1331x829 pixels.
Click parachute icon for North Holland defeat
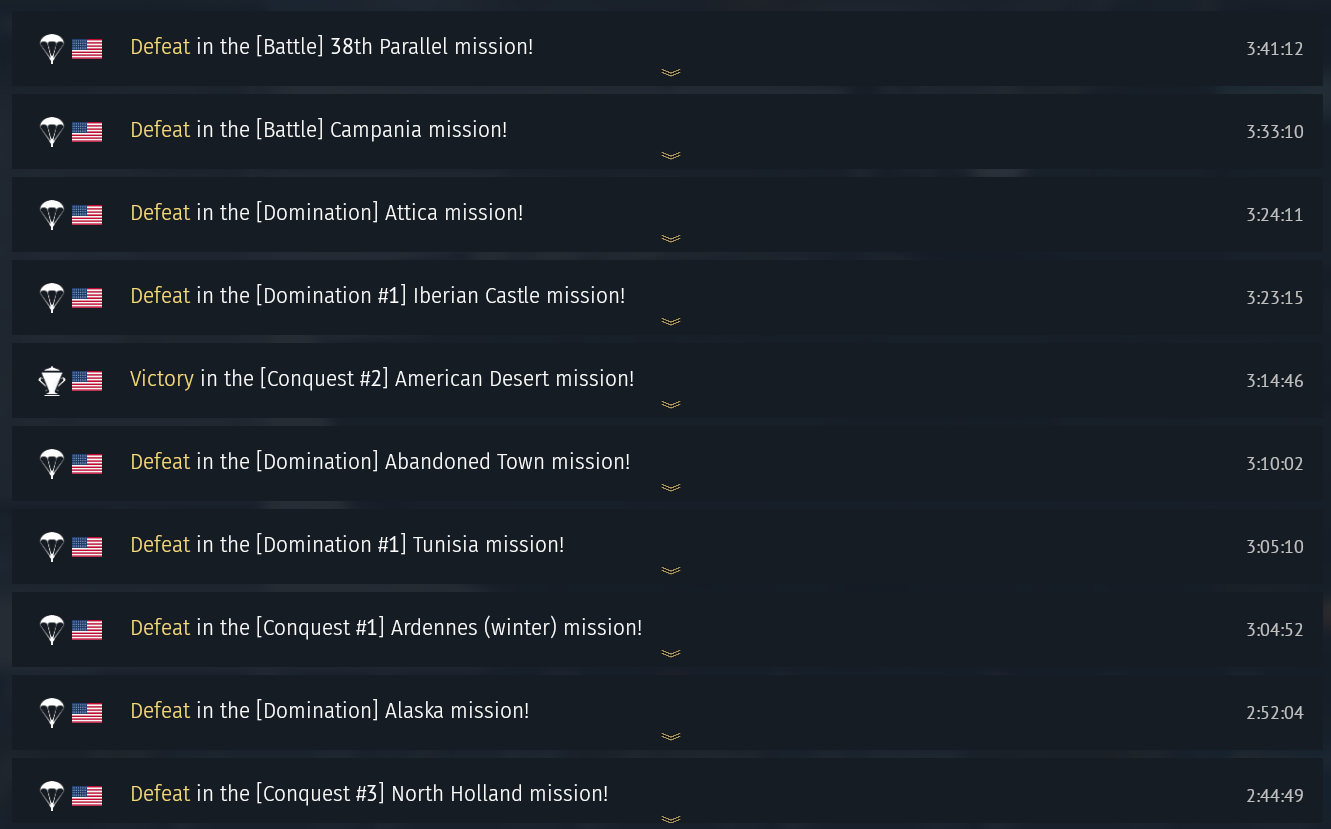pos(51,795)
